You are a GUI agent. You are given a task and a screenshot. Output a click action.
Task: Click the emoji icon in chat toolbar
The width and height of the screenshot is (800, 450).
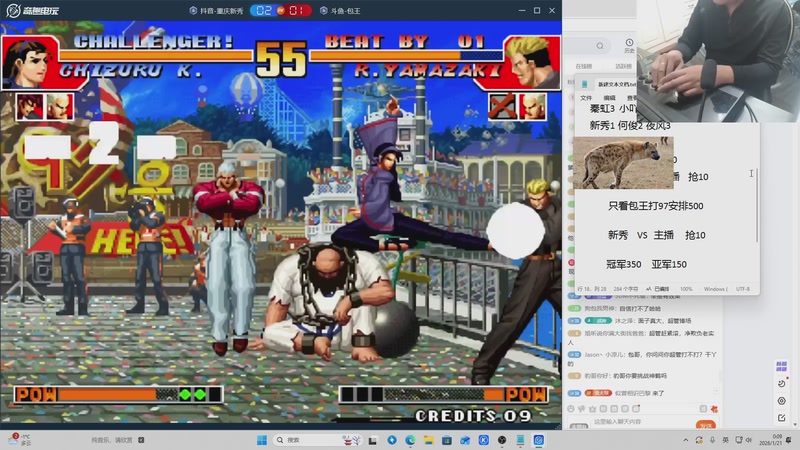click(x=571, y=409)
